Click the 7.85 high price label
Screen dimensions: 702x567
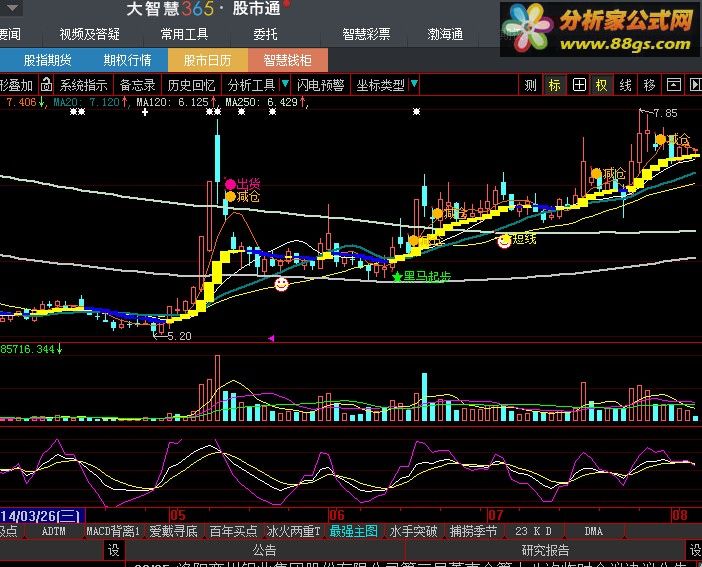click(x=665, y=113)
